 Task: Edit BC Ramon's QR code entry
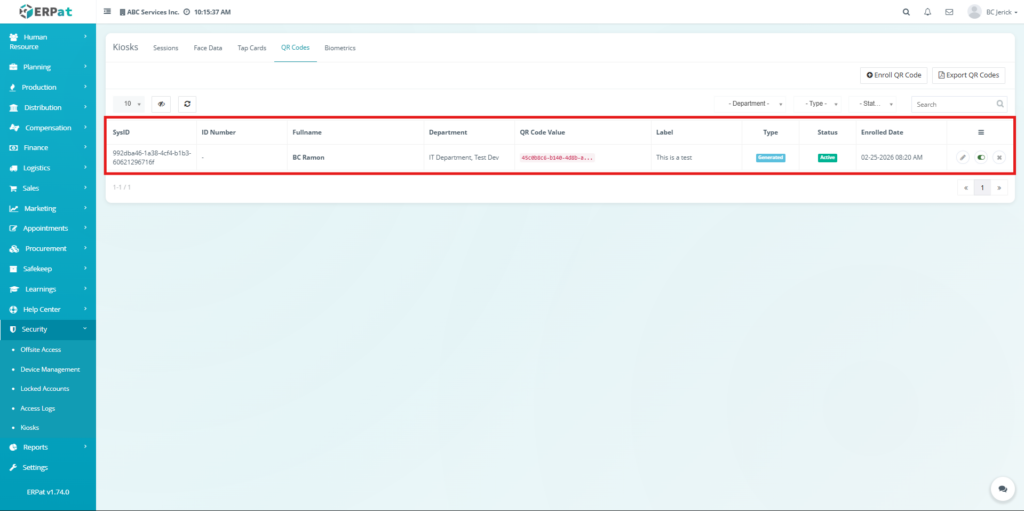(962, 157)
